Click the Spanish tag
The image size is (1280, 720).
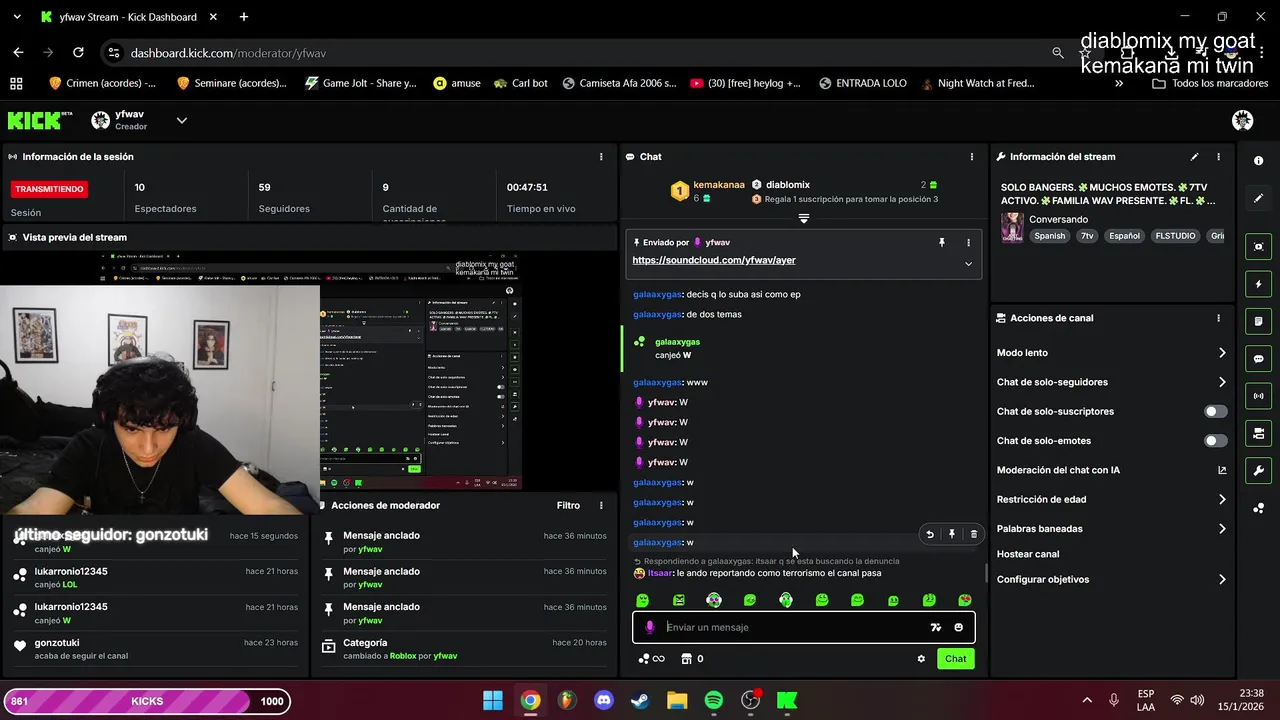[x=1050, y=236]
